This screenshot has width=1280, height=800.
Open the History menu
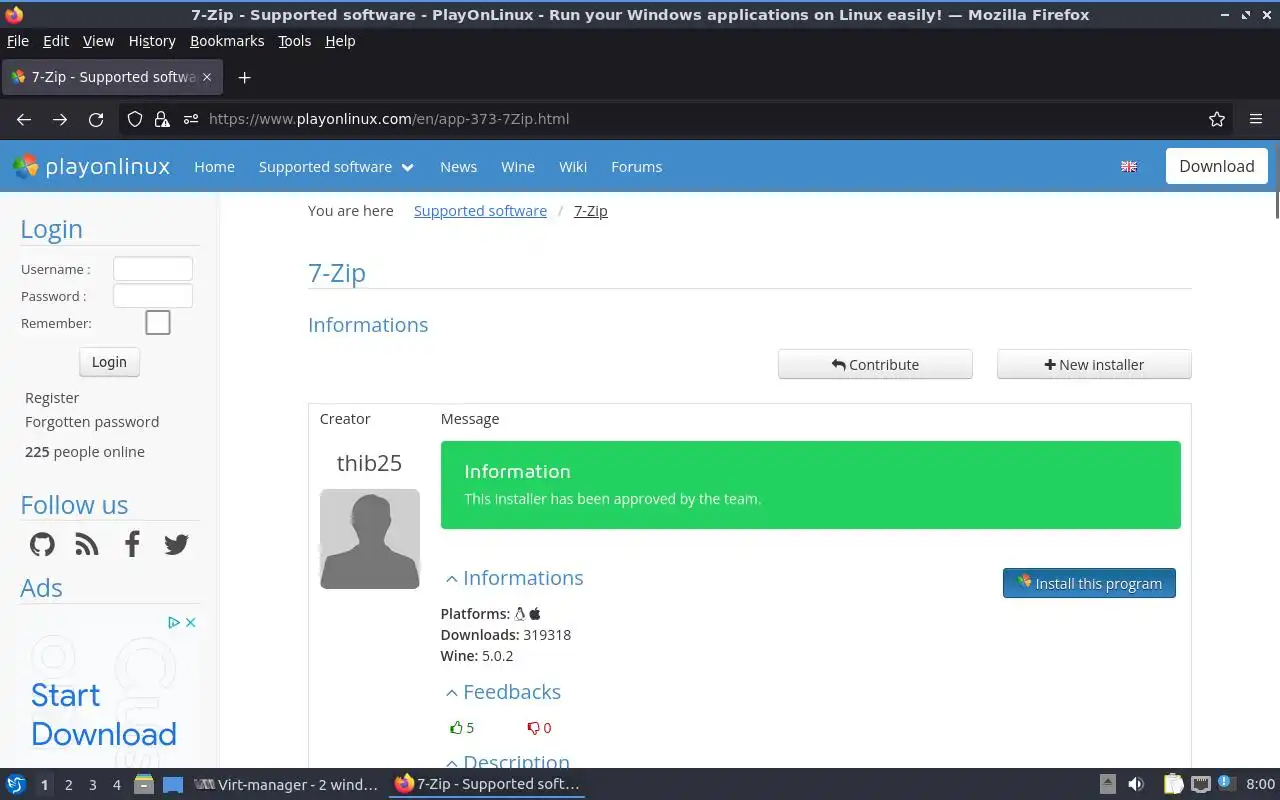[152, 41]
